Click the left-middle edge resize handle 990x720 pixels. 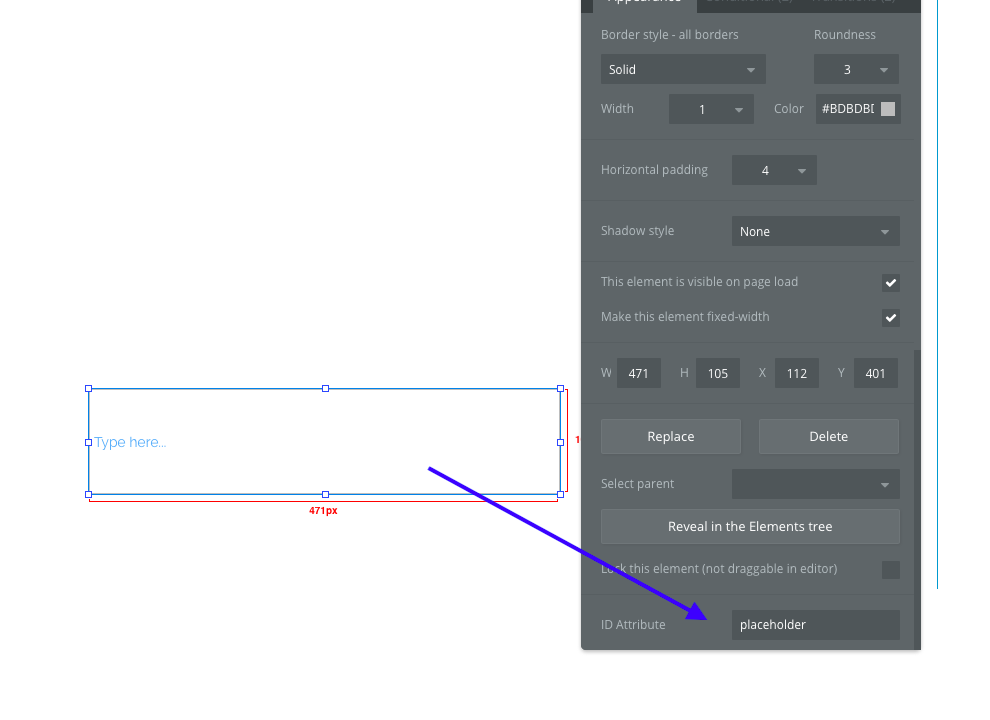(x=88, y=442)
